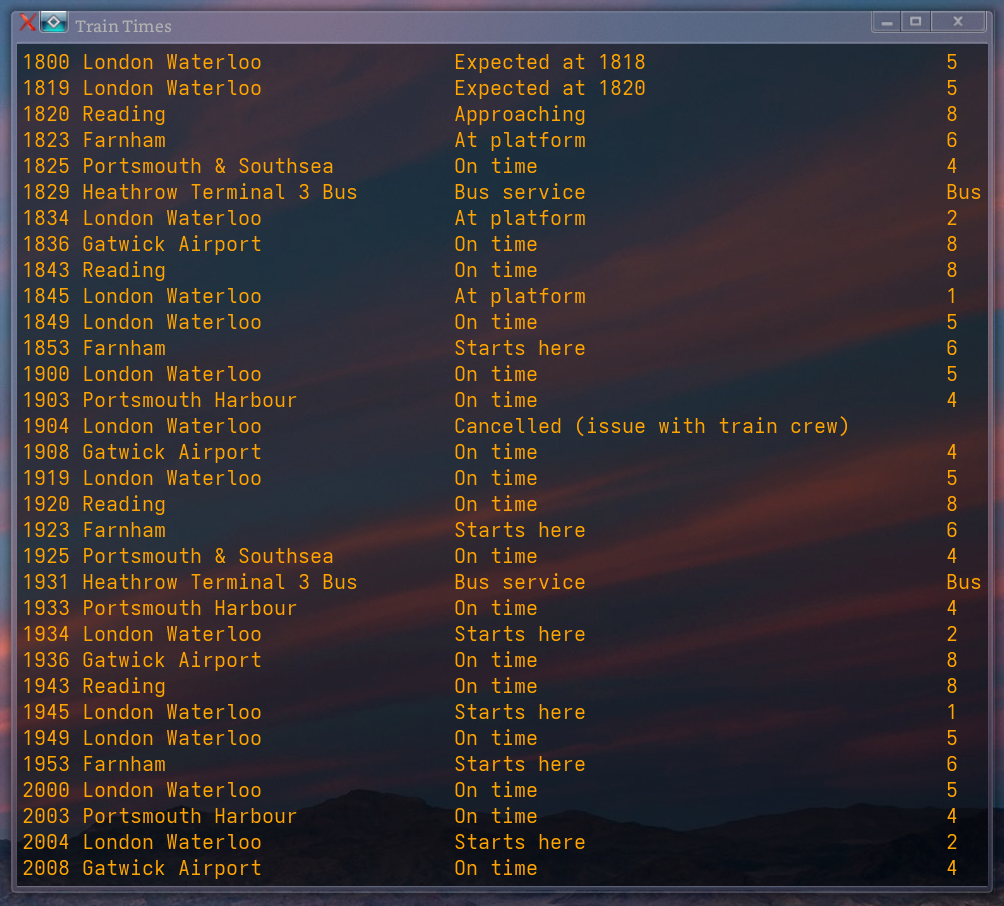The height and width of the screenshot is (906, 1004).
Task: Select 1825 Portsmouth & Southsea row
Action: [x=502, y=166]
